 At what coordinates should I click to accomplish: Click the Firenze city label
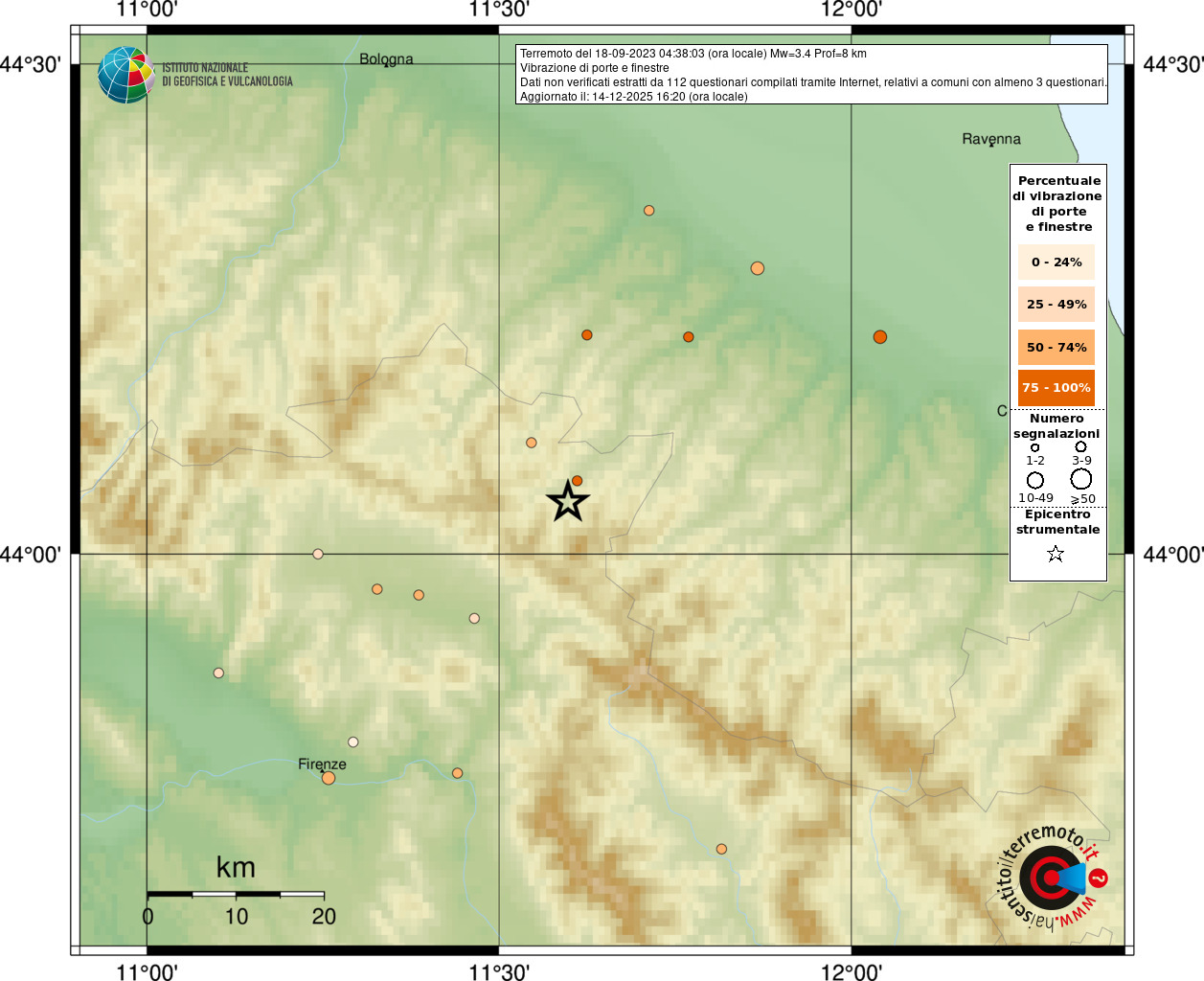322,764
